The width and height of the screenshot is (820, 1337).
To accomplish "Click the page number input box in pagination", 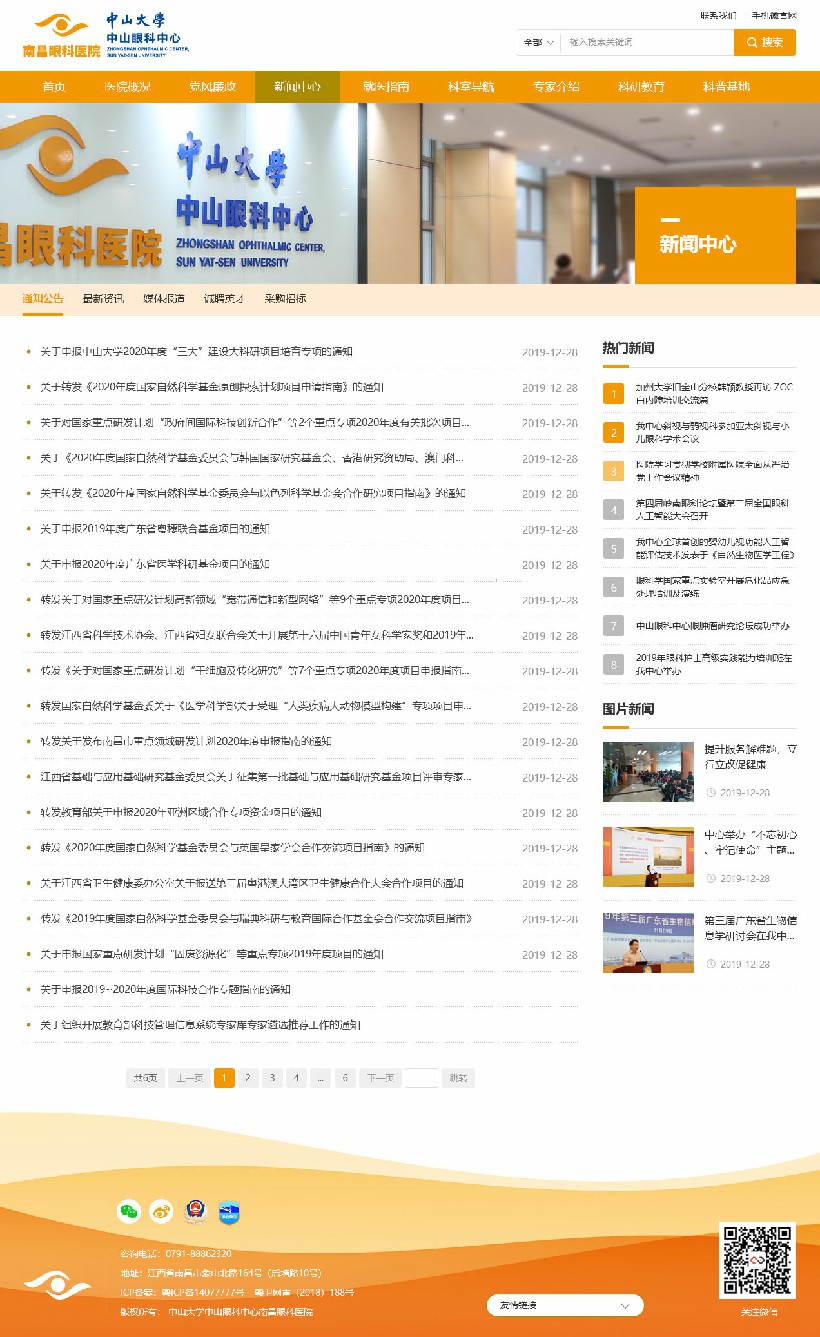I will pos(422,1078).
